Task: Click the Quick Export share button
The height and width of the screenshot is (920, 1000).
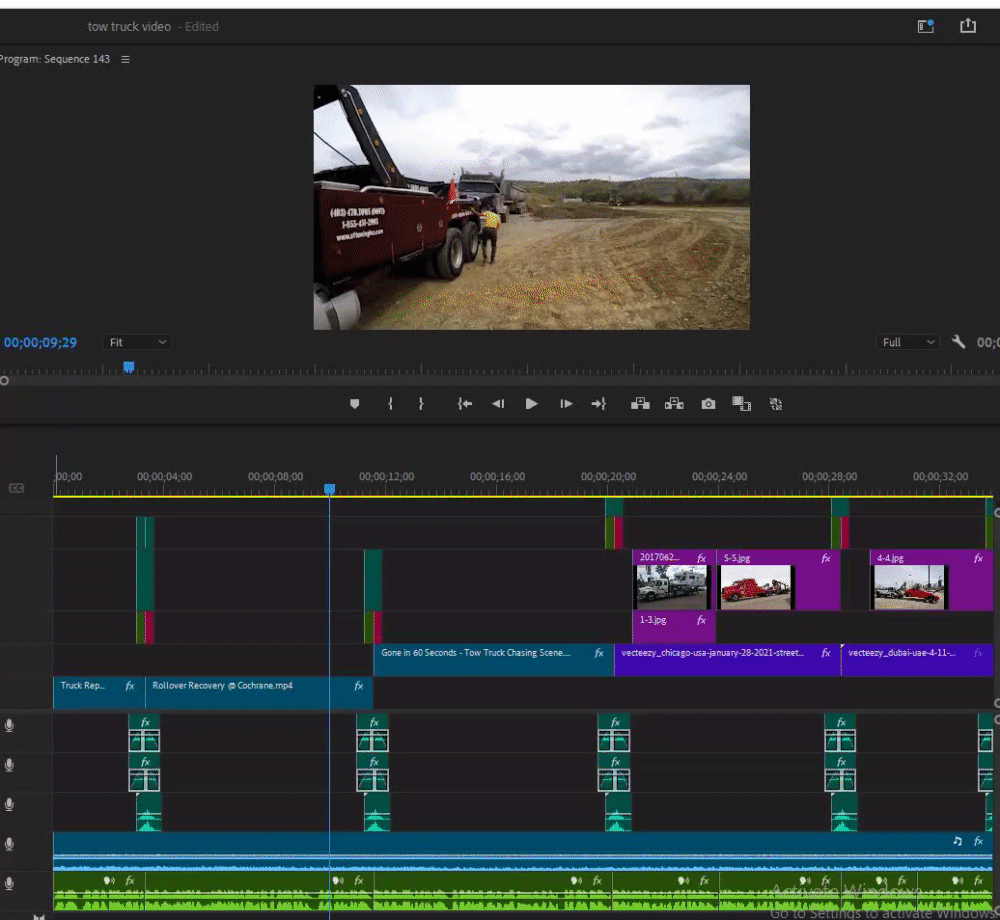Action: [x=968, y=27]
